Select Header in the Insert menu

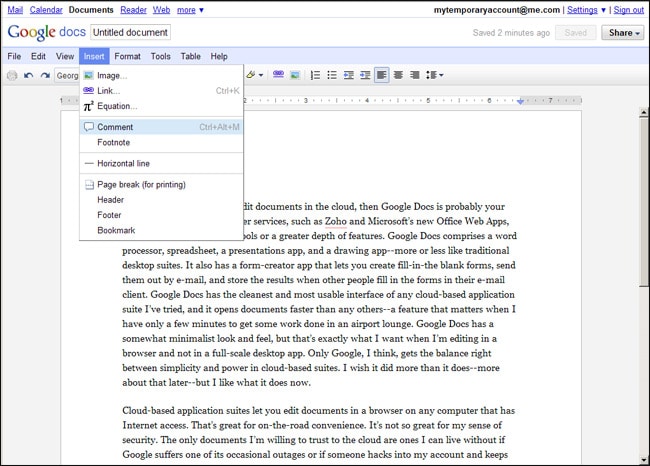[161, 200]
